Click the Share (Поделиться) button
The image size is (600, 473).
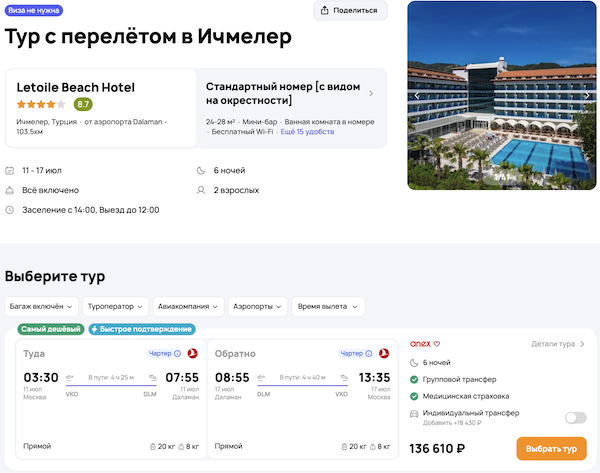[350, 11]
